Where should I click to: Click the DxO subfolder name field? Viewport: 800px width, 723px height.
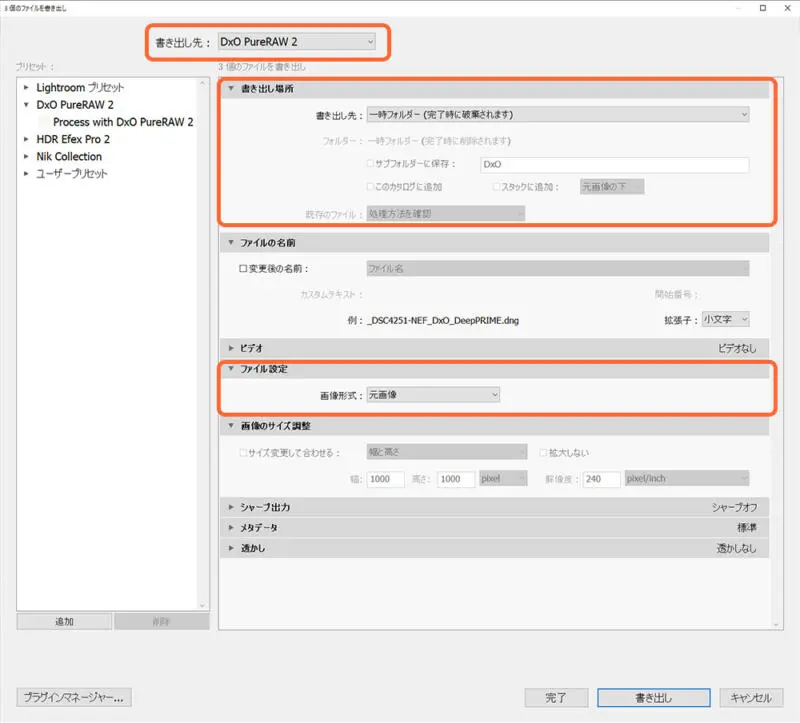click(614, 164)
